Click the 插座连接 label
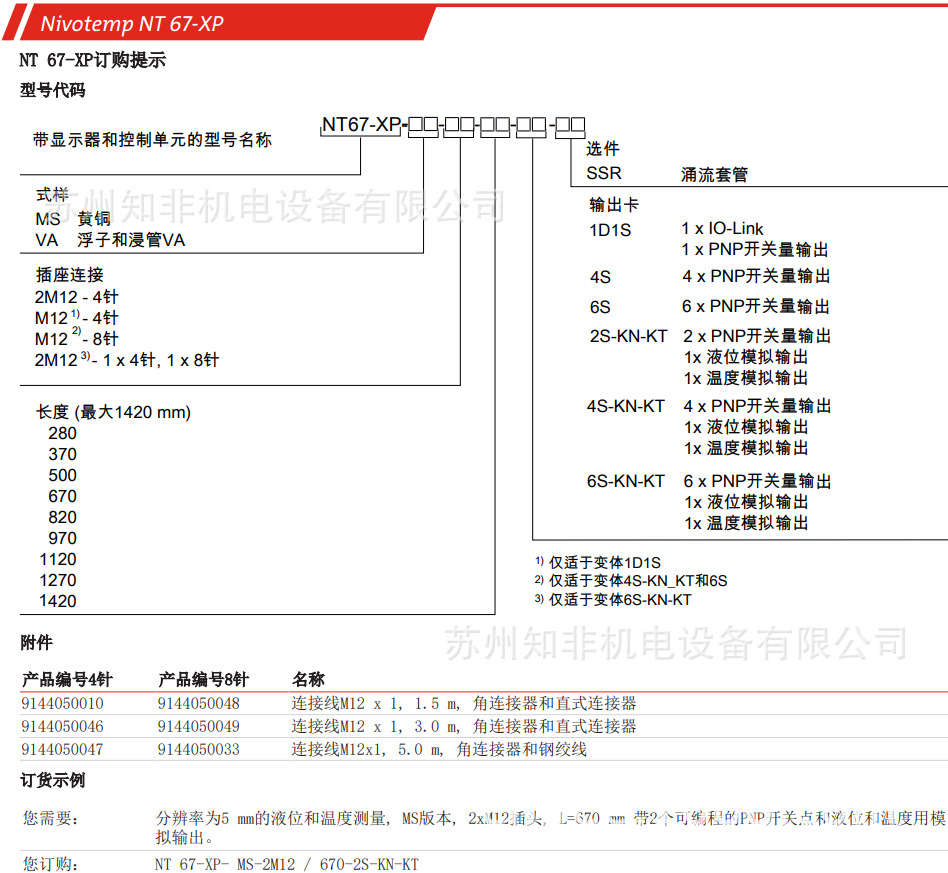Screen dimensions: 948x873 (70, 275)
